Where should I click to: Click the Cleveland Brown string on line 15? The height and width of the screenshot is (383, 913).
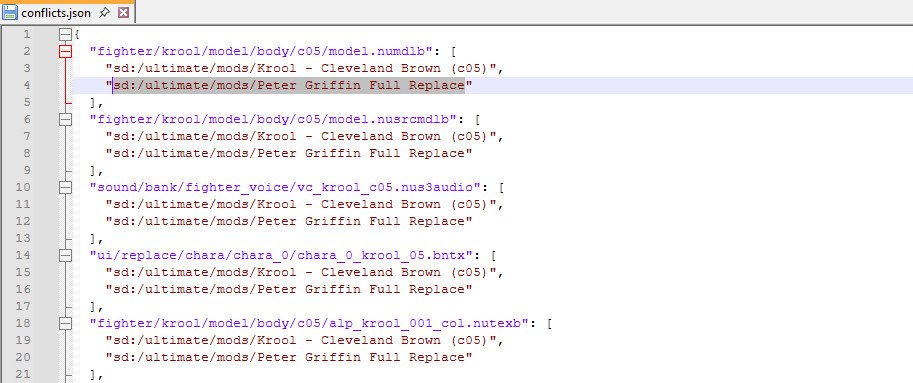(x=301, y=273)
